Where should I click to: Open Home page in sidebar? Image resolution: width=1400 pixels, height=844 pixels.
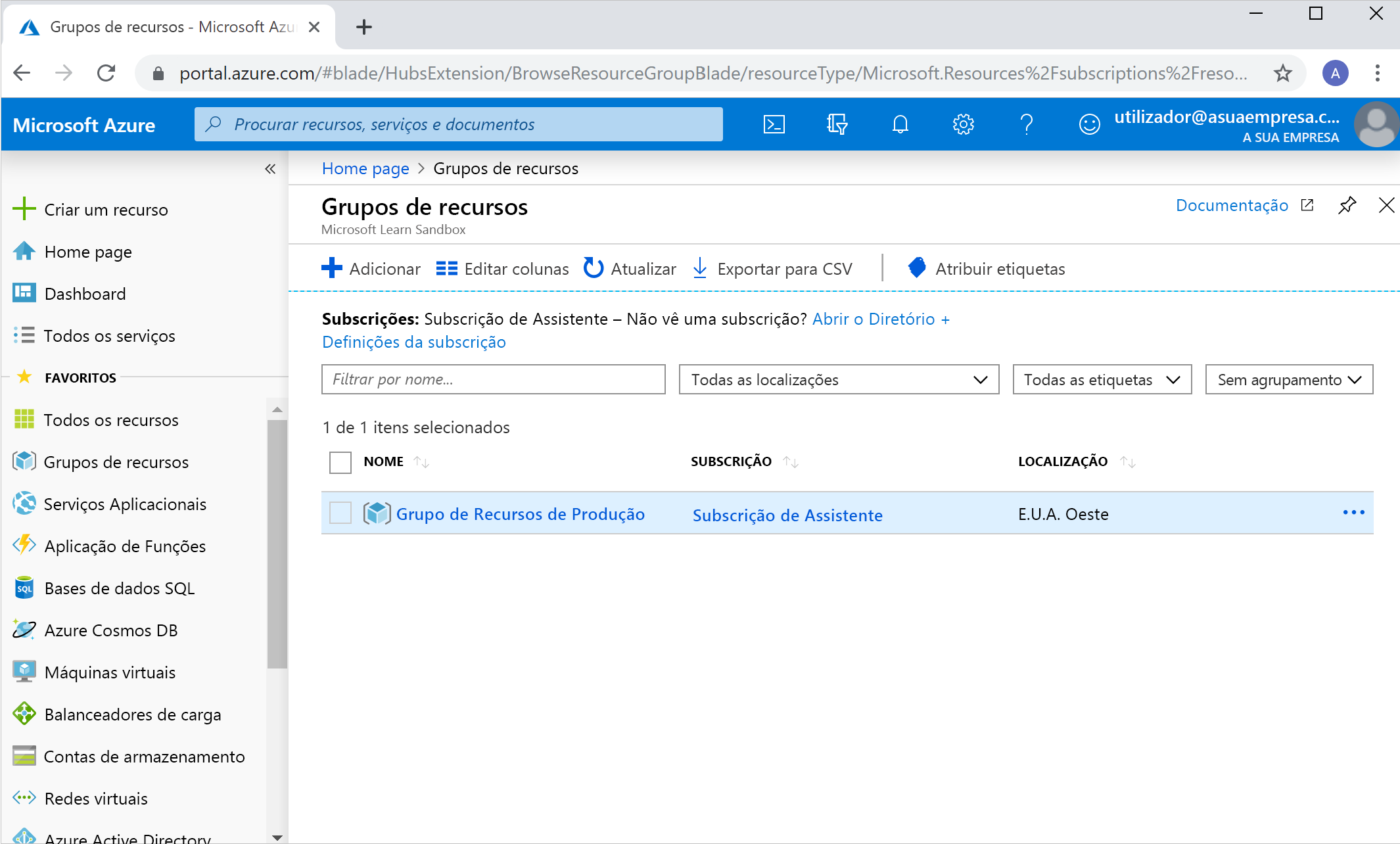pos(88,252)
